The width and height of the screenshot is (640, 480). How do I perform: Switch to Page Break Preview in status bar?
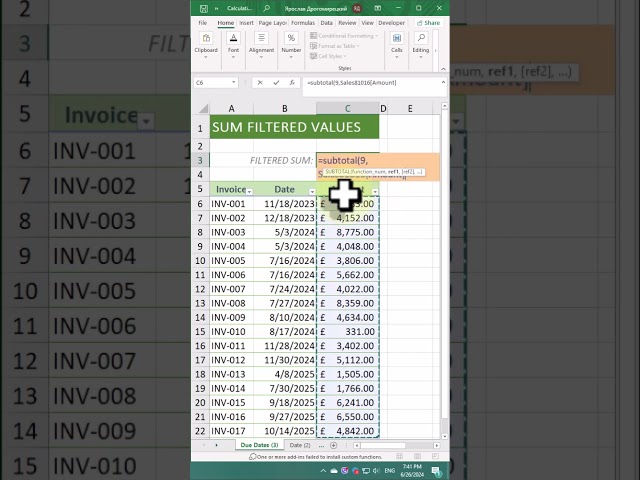(435, 456)
